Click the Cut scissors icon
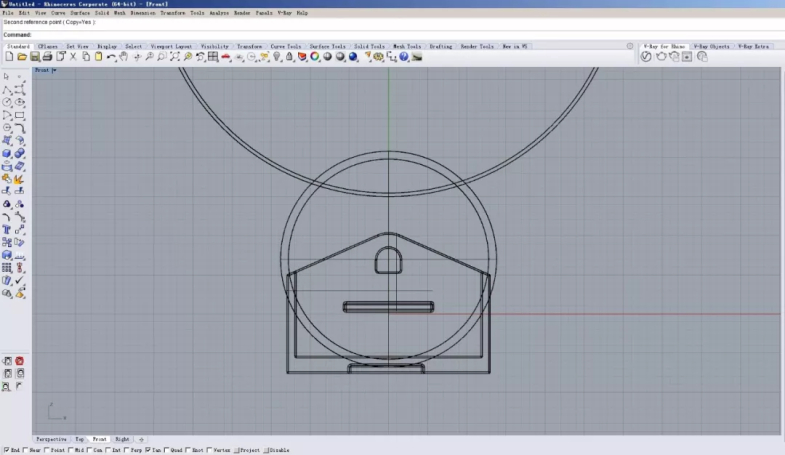Viewport: 785px width, 455px height. coord(73,57)
